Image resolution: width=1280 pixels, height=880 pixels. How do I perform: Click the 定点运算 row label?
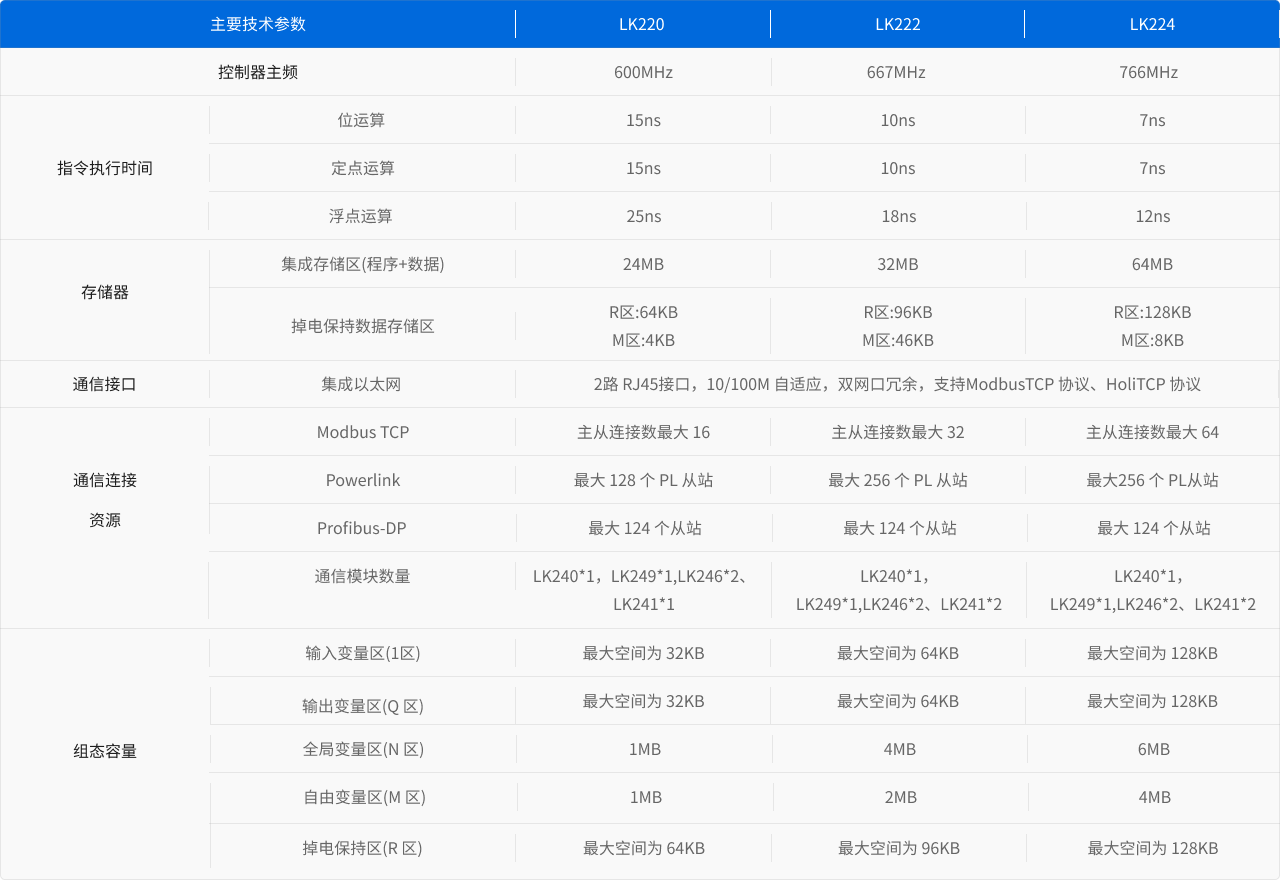pos(362,168)
